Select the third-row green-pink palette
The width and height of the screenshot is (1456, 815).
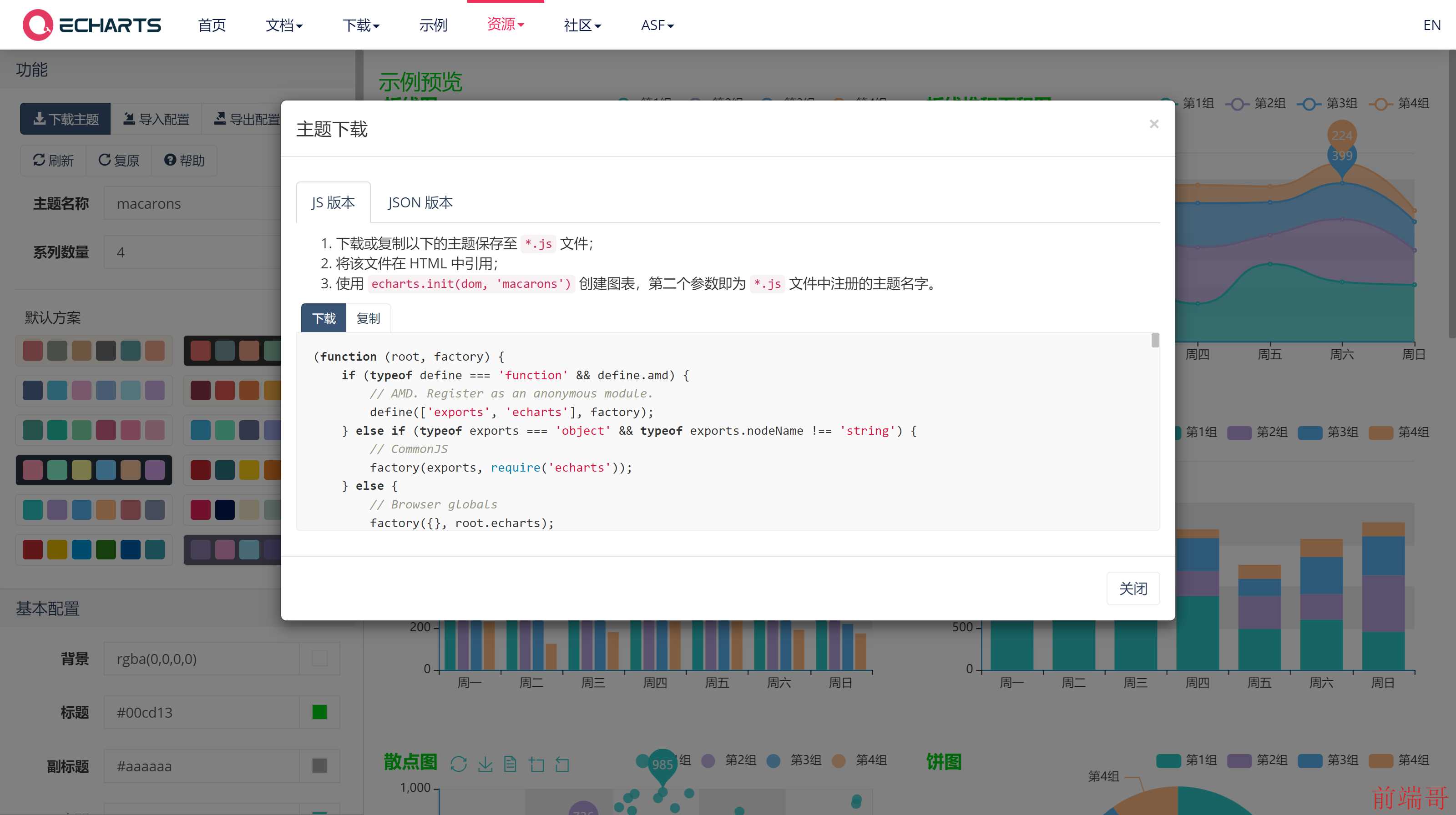click(94, 430)
